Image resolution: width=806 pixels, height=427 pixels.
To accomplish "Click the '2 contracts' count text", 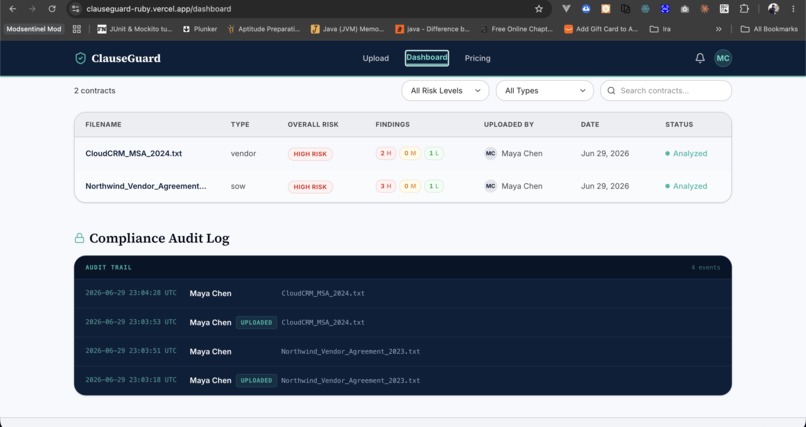I will (x=95, y=90).
